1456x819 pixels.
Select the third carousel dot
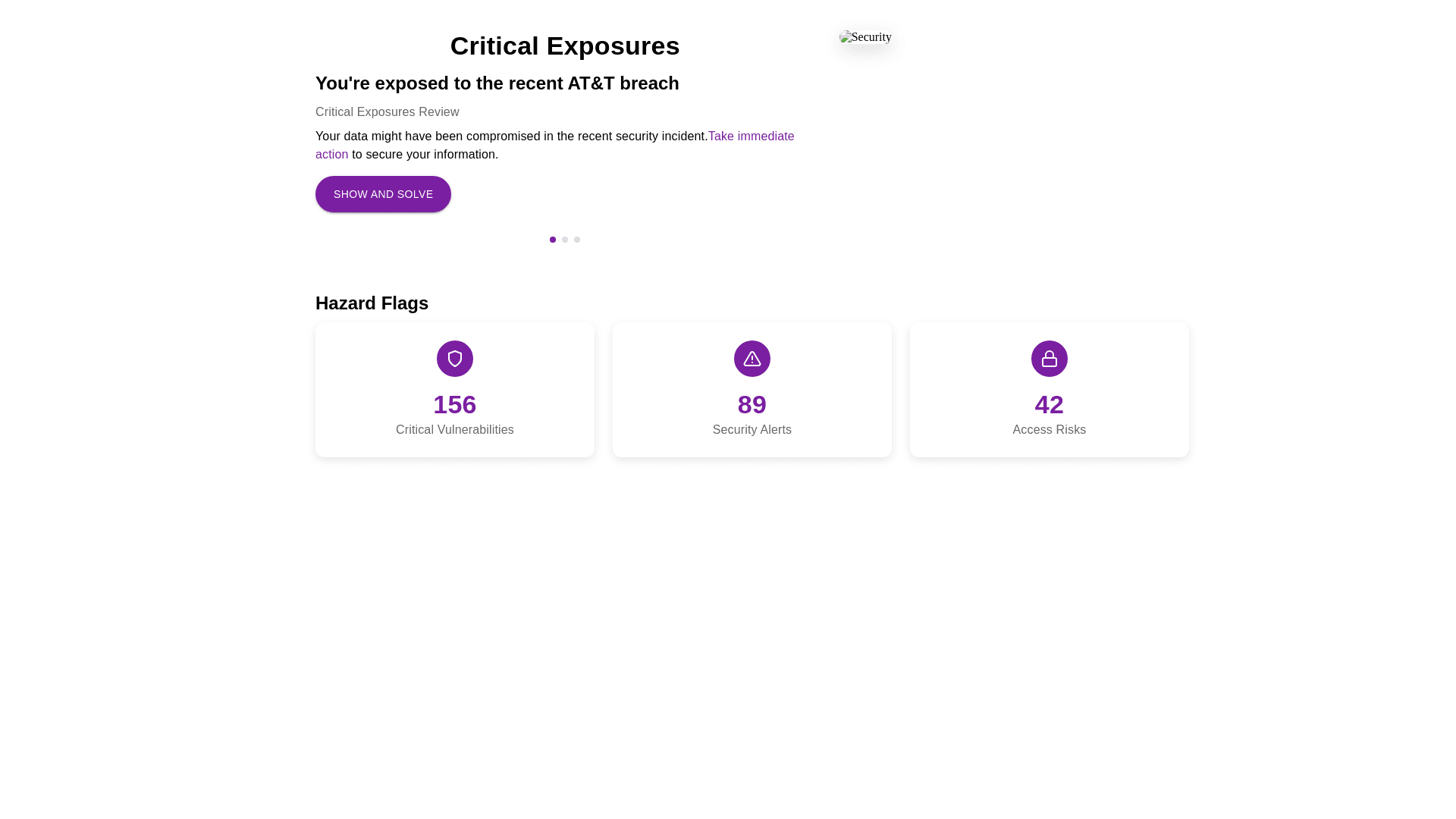[x=576, y=239]
